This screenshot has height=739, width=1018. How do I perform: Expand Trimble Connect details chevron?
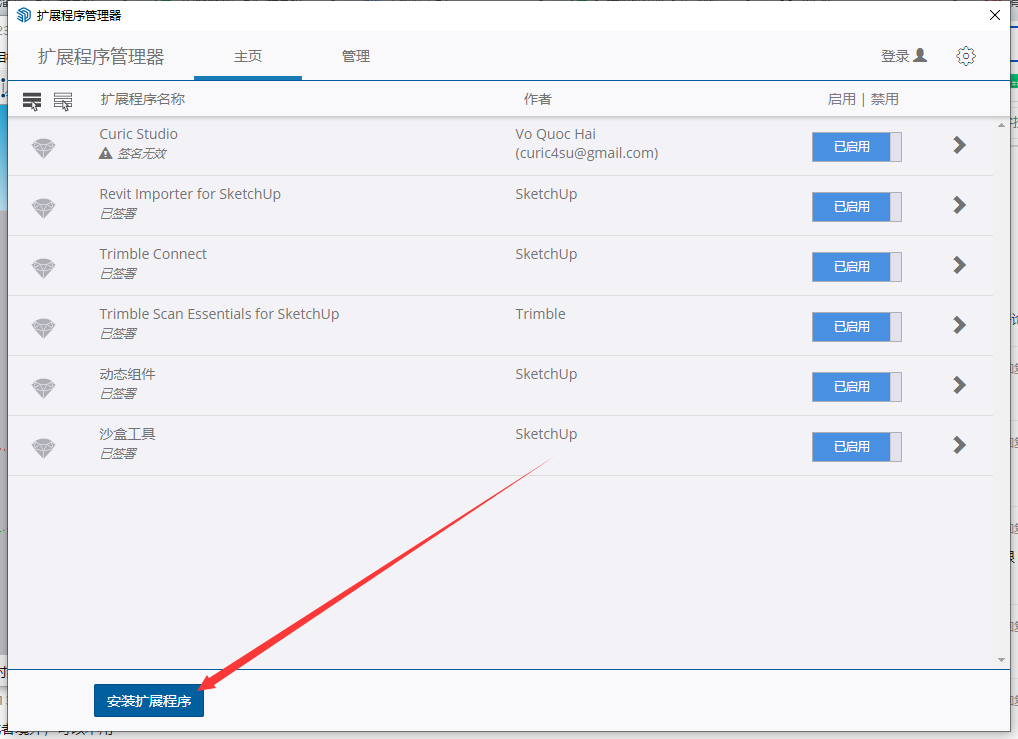pos(960,265)
